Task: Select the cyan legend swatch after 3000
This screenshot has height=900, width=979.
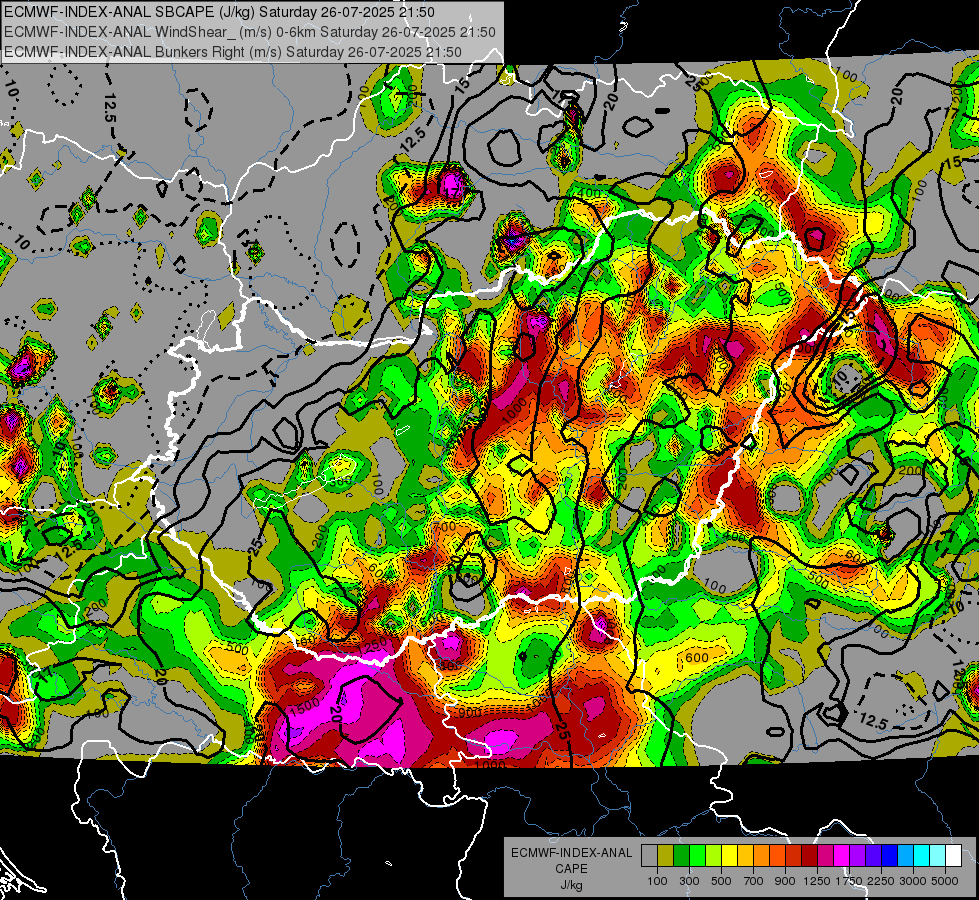Action: pos(922,856)
